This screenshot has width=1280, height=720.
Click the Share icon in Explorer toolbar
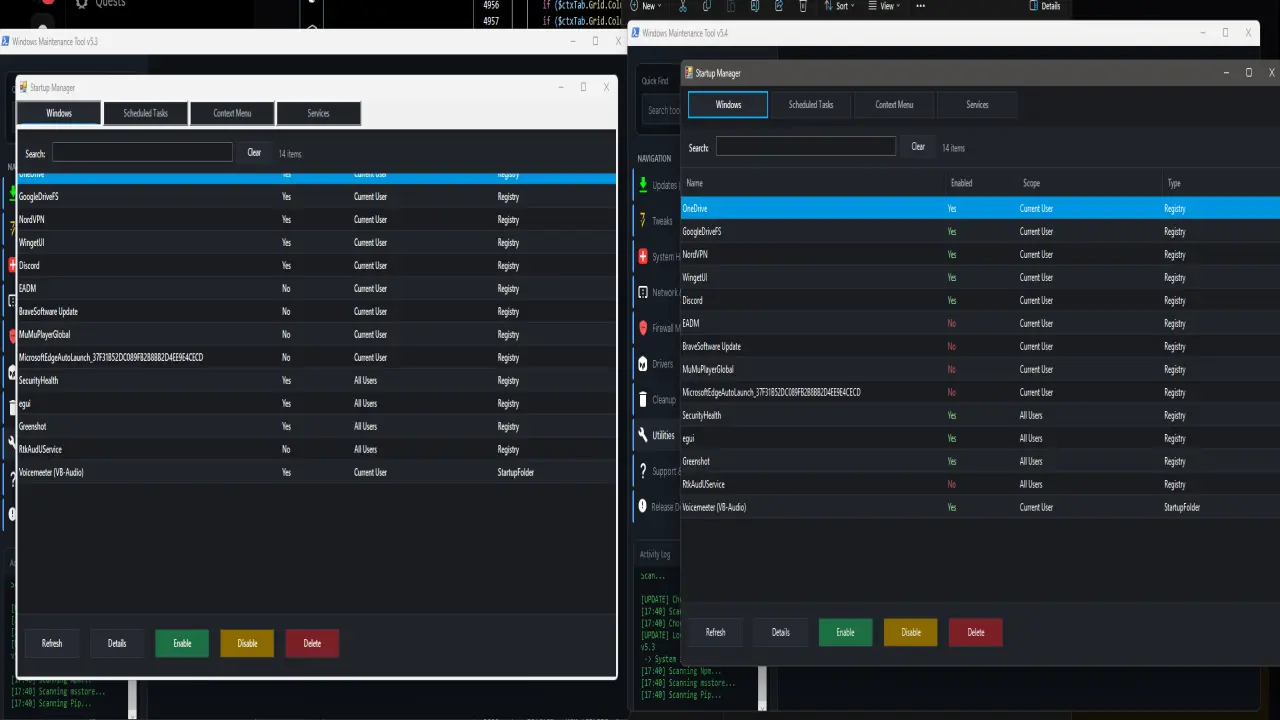pyautogui.click(x=778, y=6)
